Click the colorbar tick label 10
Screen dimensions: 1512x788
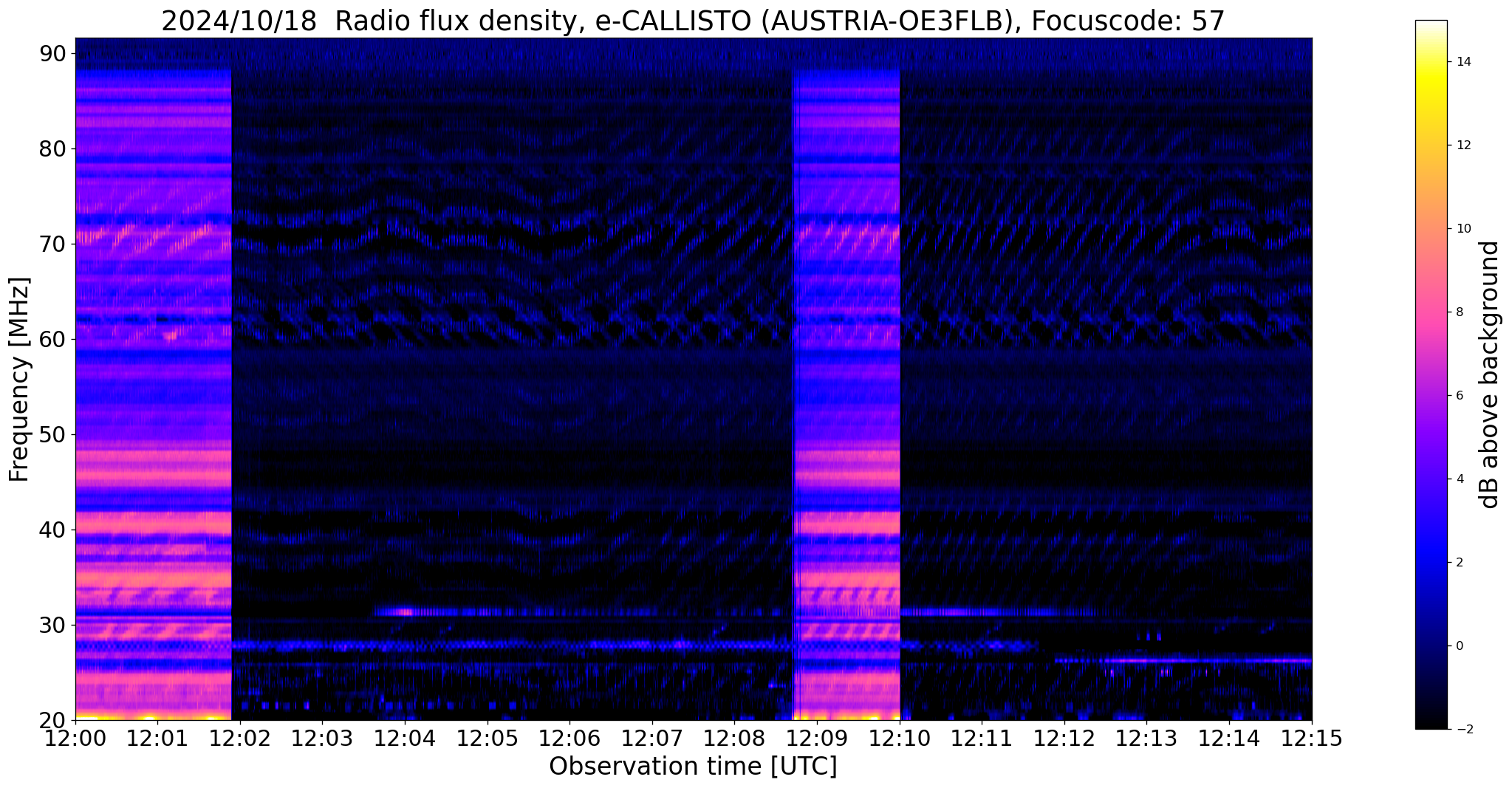[1463, 229]
